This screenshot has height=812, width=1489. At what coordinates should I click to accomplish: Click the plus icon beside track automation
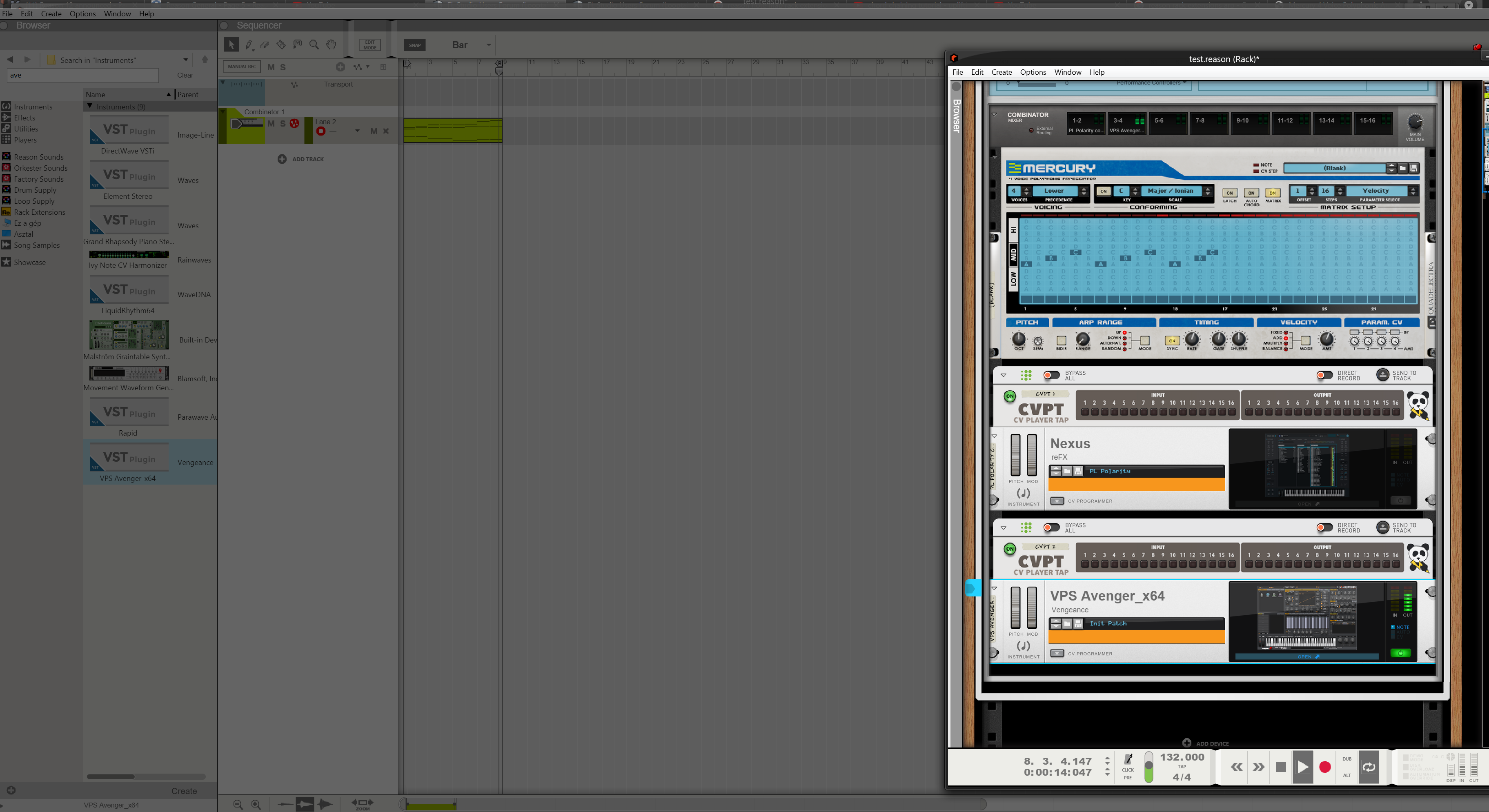point(341,67)
